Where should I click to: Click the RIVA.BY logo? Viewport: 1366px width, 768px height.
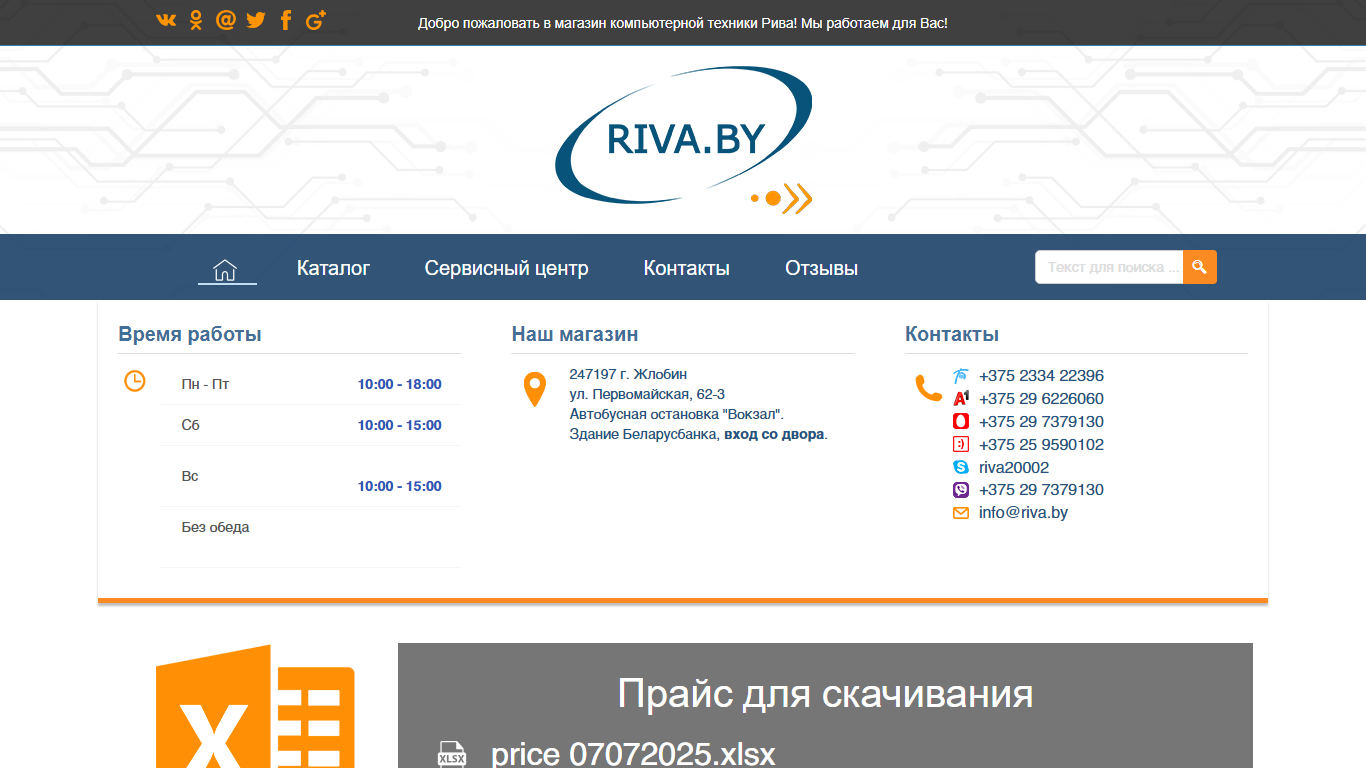[x=684, y=140]
